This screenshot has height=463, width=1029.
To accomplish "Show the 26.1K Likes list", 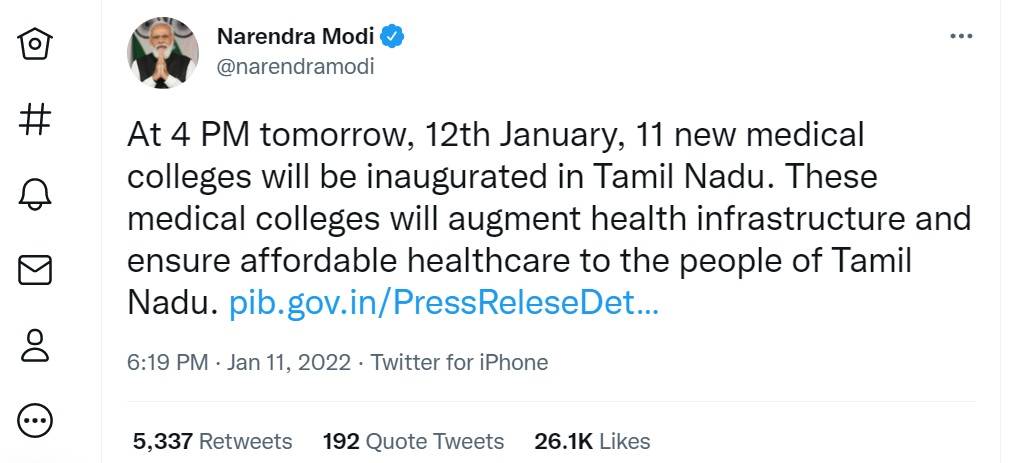I will click(592, 441).
